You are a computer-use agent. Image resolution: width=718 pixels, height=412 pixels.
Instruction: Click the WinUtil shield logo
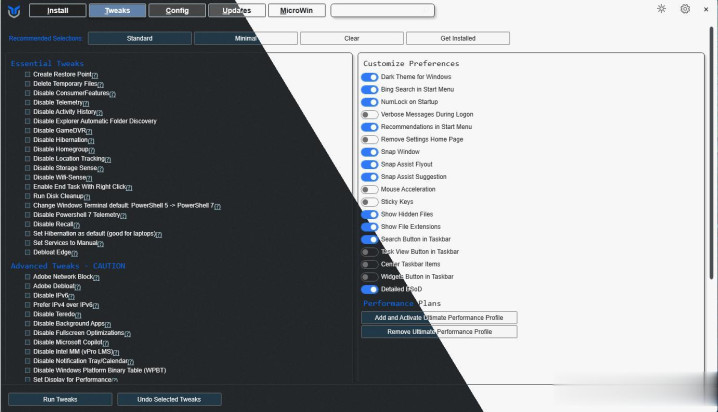(x=13, y=10)
